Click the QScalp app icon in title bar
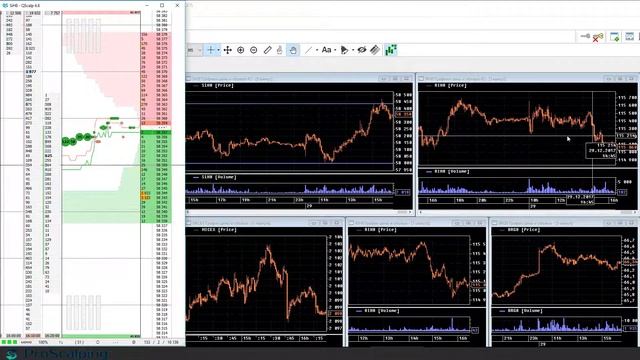 tap(4, 5)
